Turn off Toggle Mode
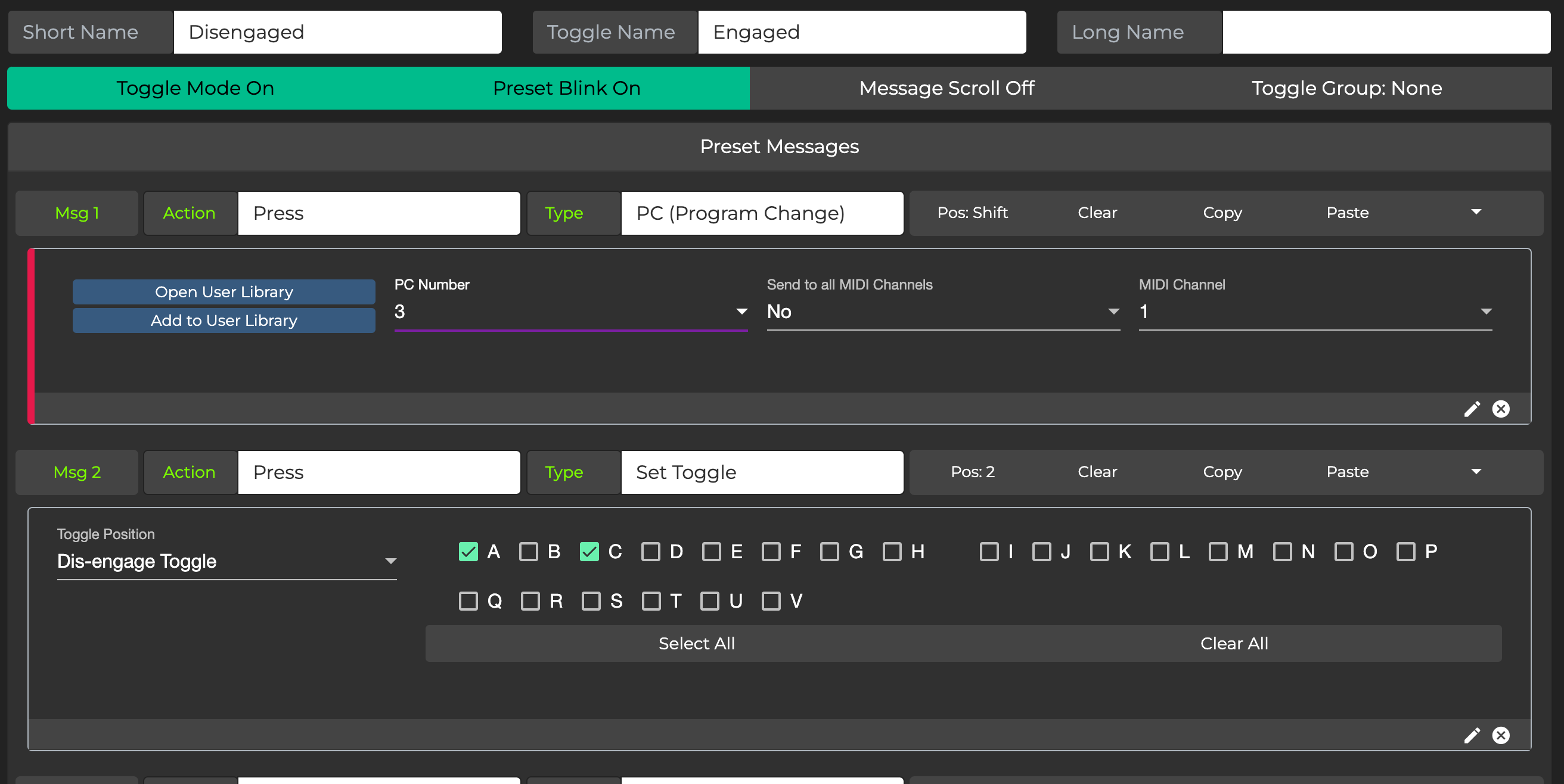1564x784 pixels. [195, 88]
